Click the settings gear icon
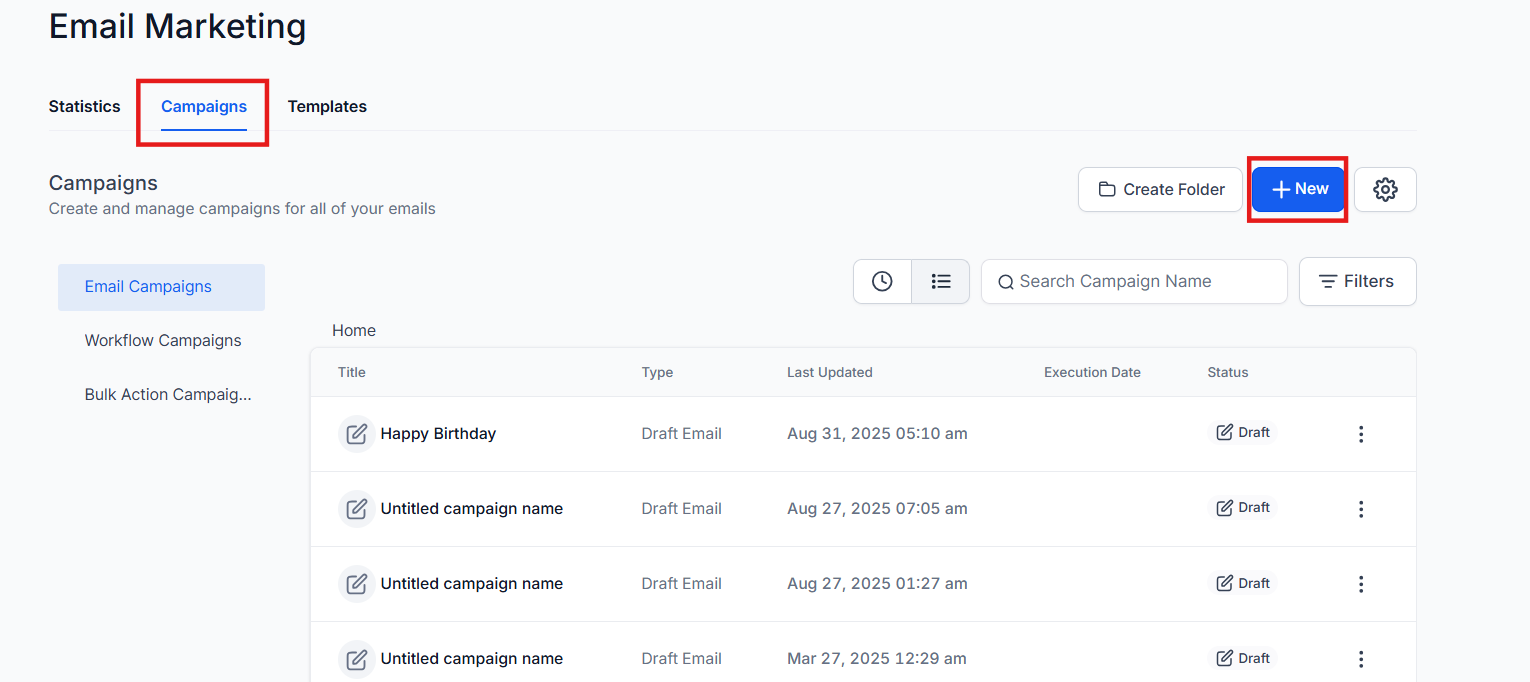The width and height of the screenshot is (1530, 682). tap(1384, 189)
